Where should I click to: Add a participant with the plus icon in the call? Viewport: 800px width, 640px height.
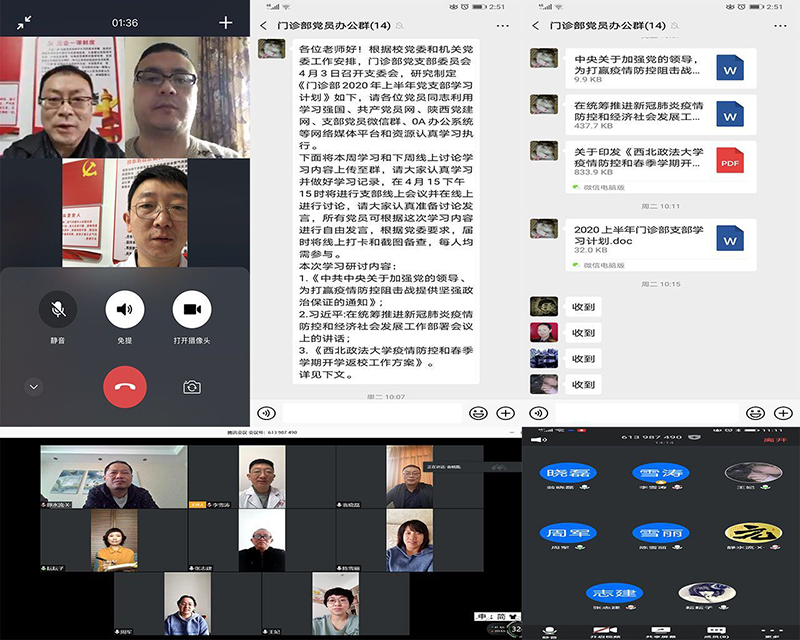click(226, 22)
